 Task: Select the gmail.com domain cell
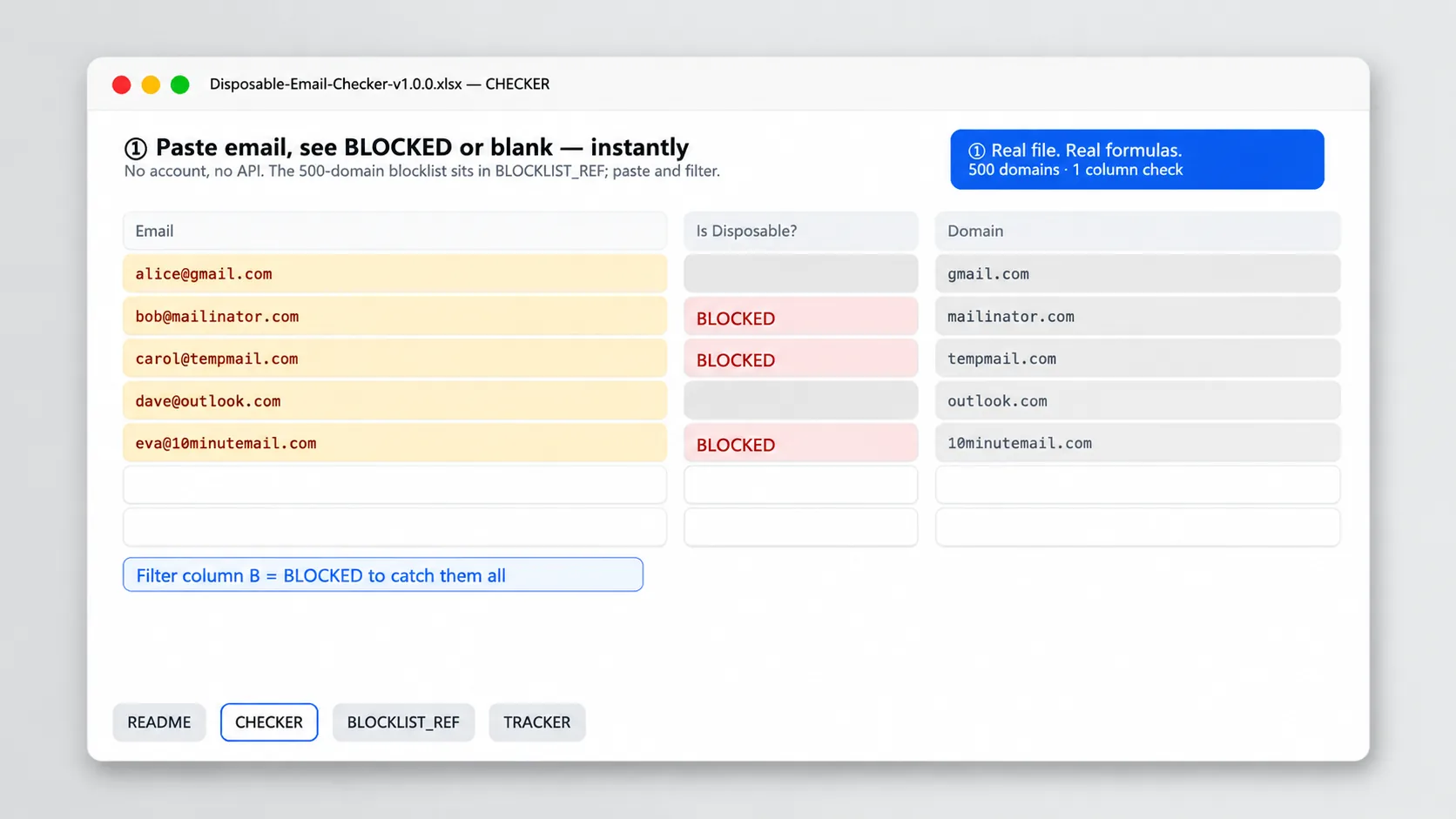[x=1138, y=273]
